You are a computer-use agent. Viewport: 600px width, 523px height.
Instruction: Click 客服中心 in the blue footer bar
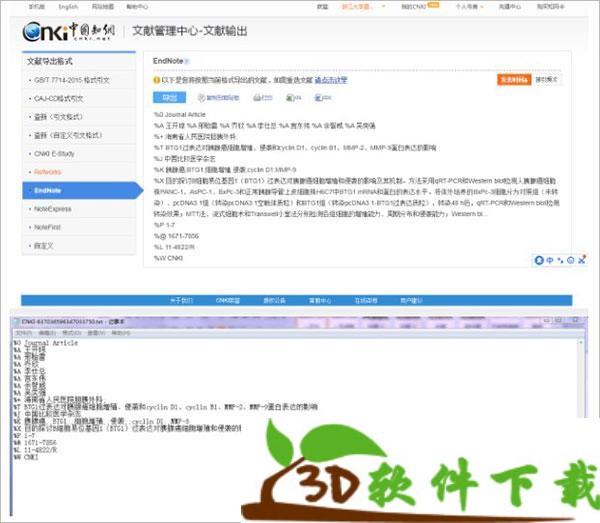320,300
